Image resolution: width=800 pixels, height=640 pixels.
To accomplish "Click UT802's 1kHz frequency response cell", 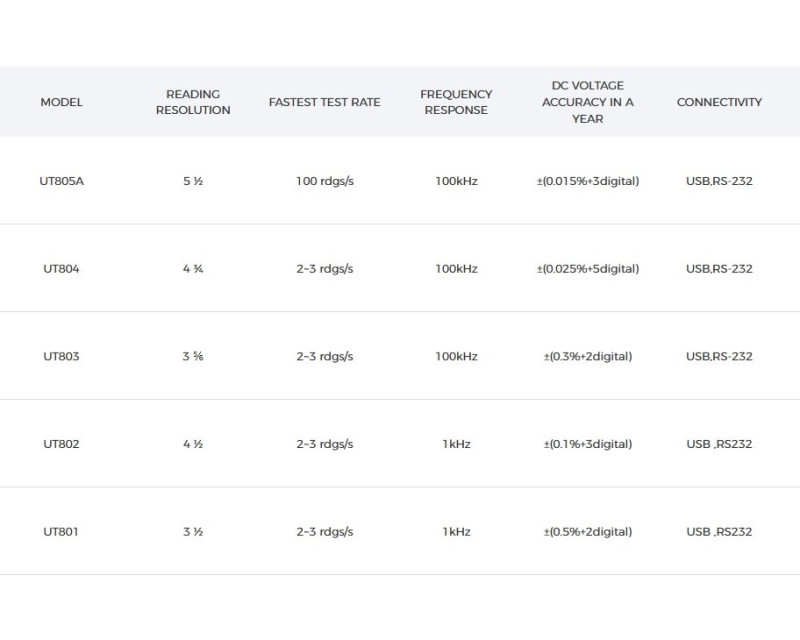I will pyautogui.click(x=456, y=444).
